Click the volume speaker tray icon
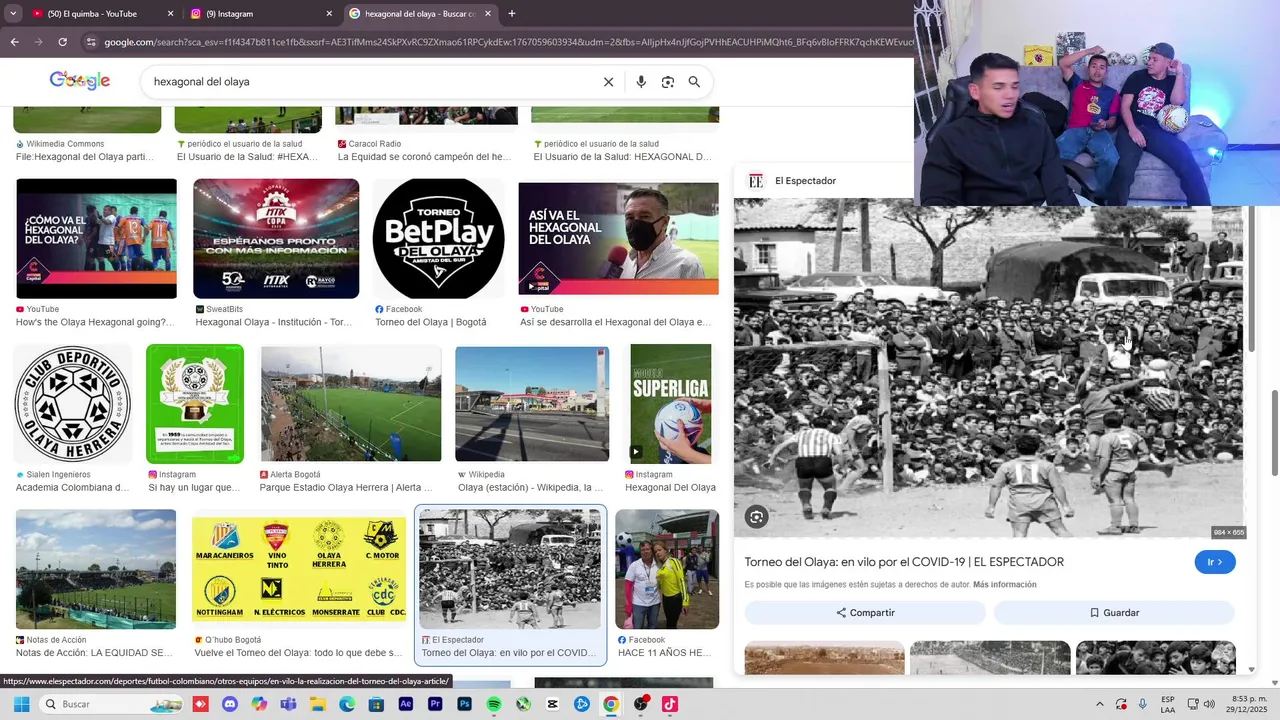Screen dimensions: 1280x720 (1209, 704)
